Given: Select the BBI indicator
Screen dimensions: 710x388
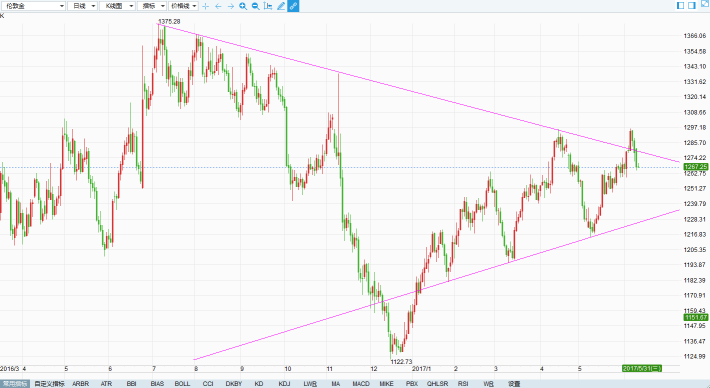Looking at the screenshot, I should (x=131, y=384).
